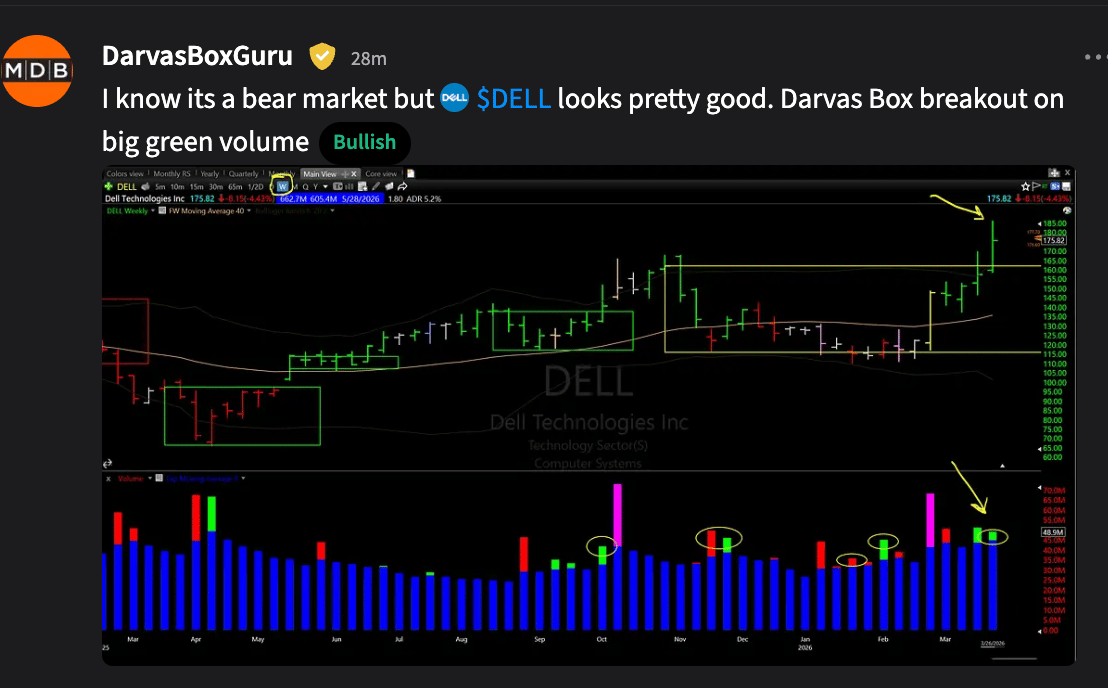Viewport: 1108px width, 688px height.
Task: Click the Dell logo beside $DELL
Action: (454, 98)
